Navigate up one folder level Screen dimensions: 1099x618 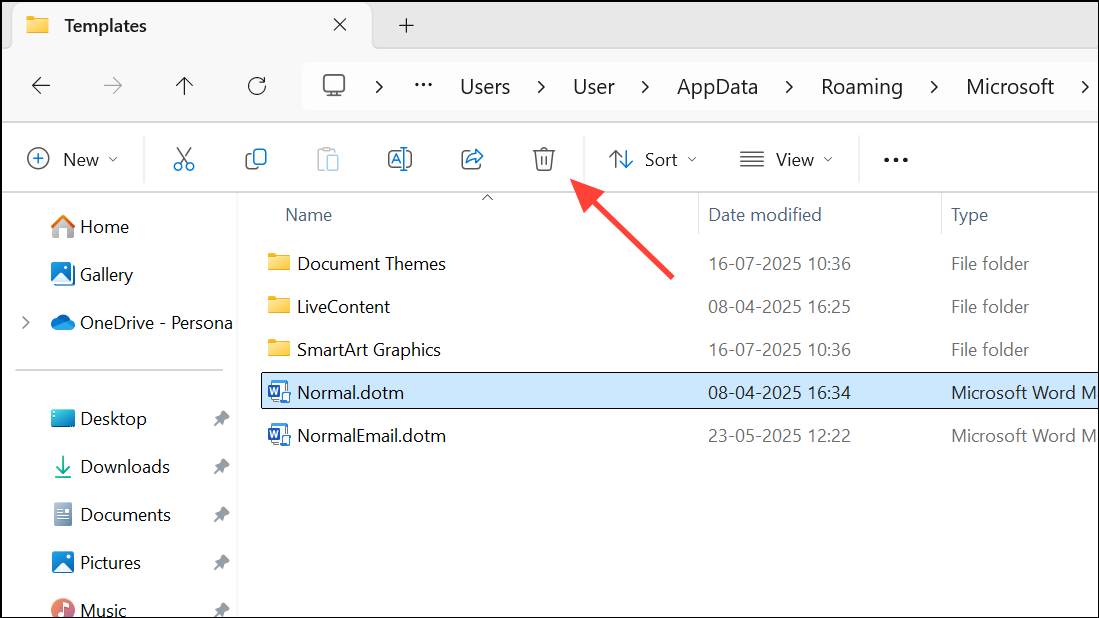184,86
